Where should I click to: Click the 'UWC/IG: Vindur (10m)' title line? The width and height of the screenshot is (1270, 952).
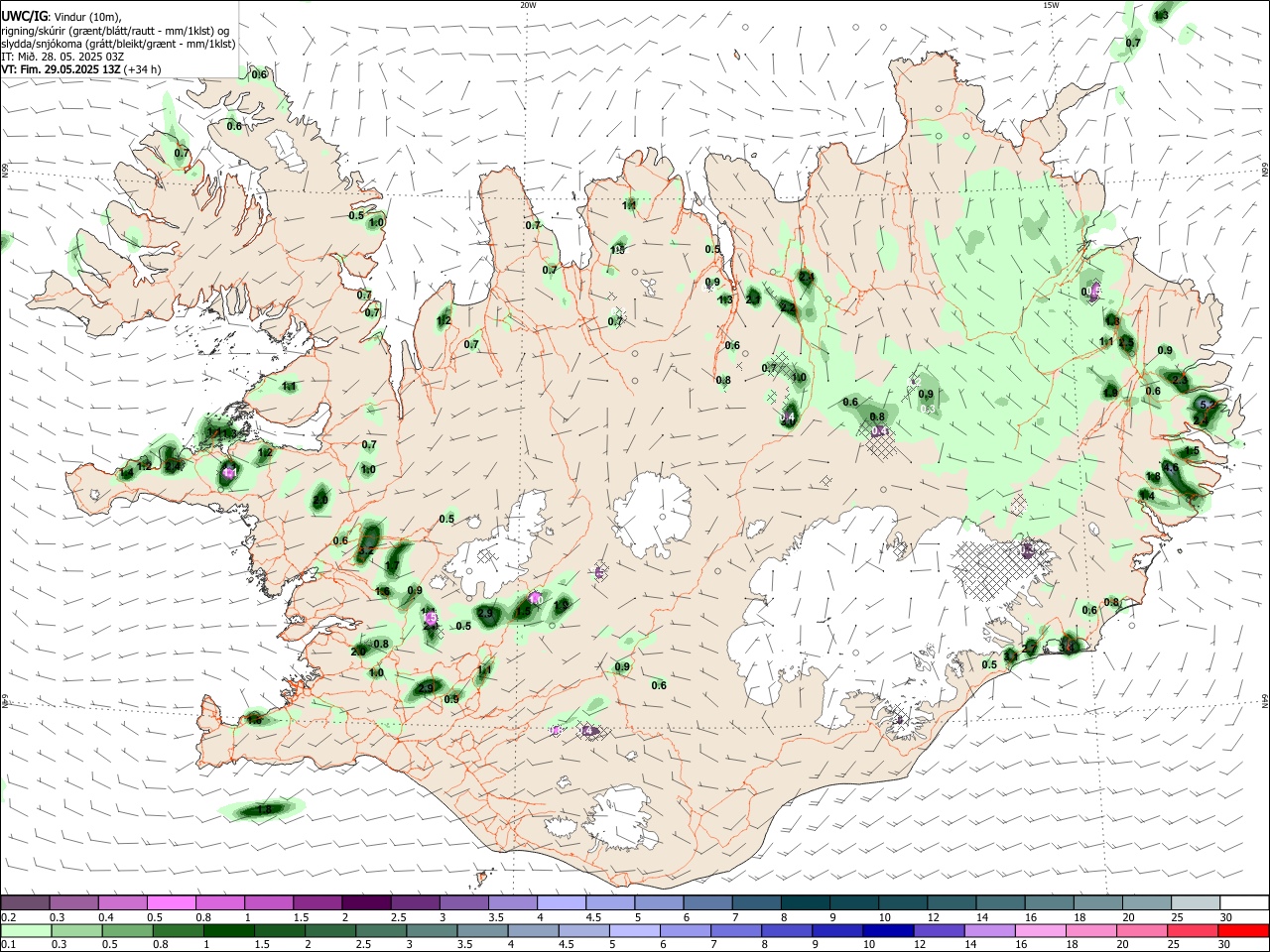tap(62, 17)
